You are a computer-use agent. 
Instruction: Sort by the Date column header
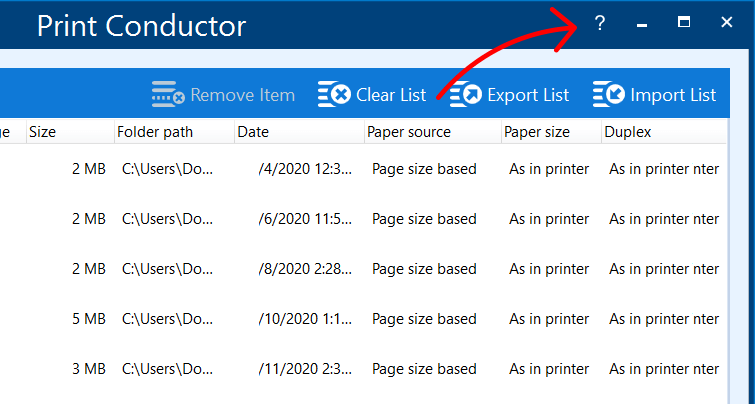[x=254, y=131]
